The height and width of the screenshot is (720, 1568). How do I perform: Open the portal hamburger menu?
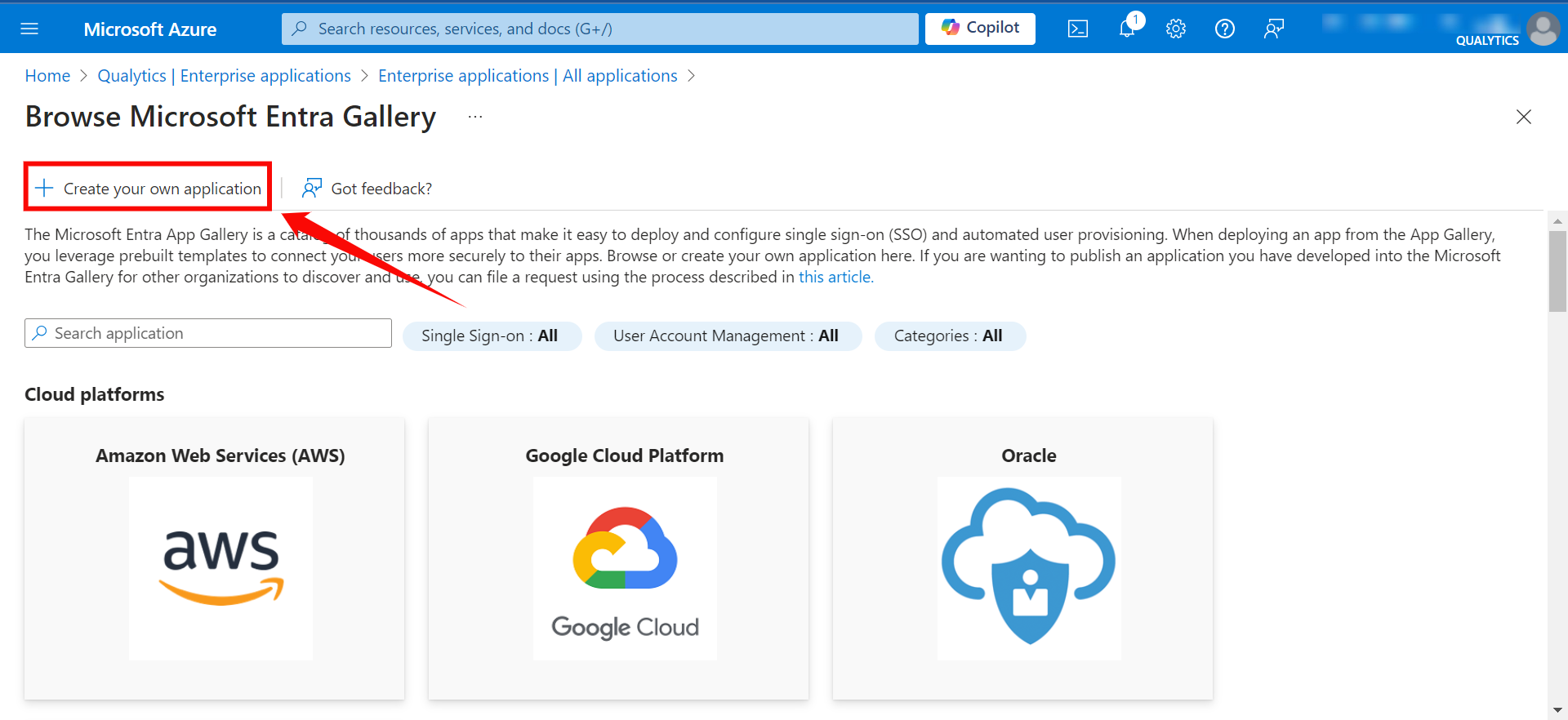point(29,29)
